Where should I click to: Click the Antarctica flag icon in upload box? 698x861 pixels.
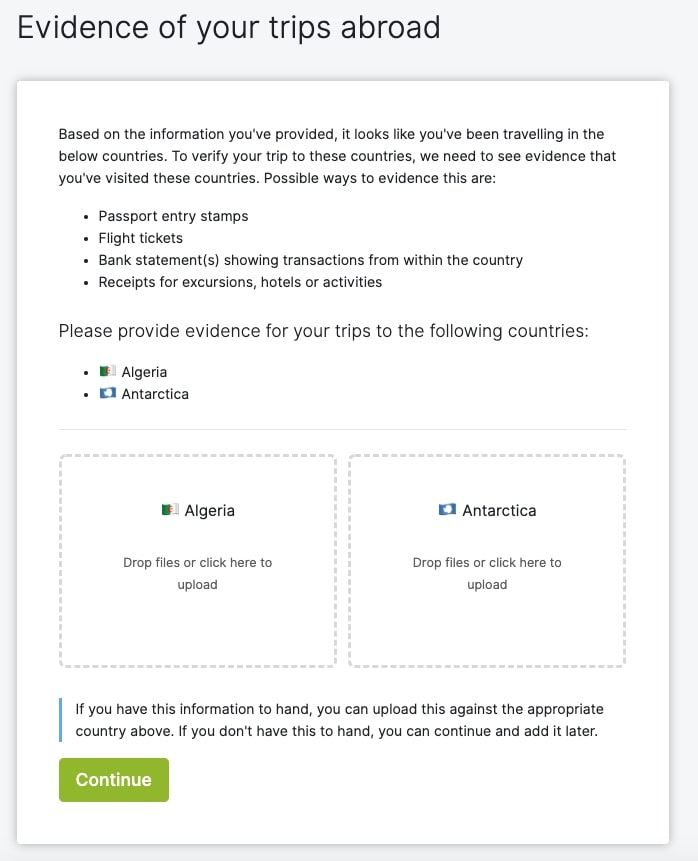pos(447,510)
